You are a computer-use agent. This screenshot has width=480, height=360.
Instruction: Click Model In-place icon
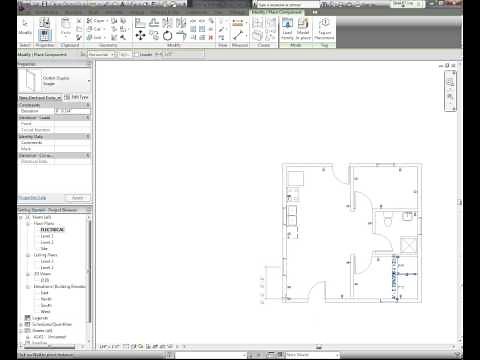pos(303,29)
